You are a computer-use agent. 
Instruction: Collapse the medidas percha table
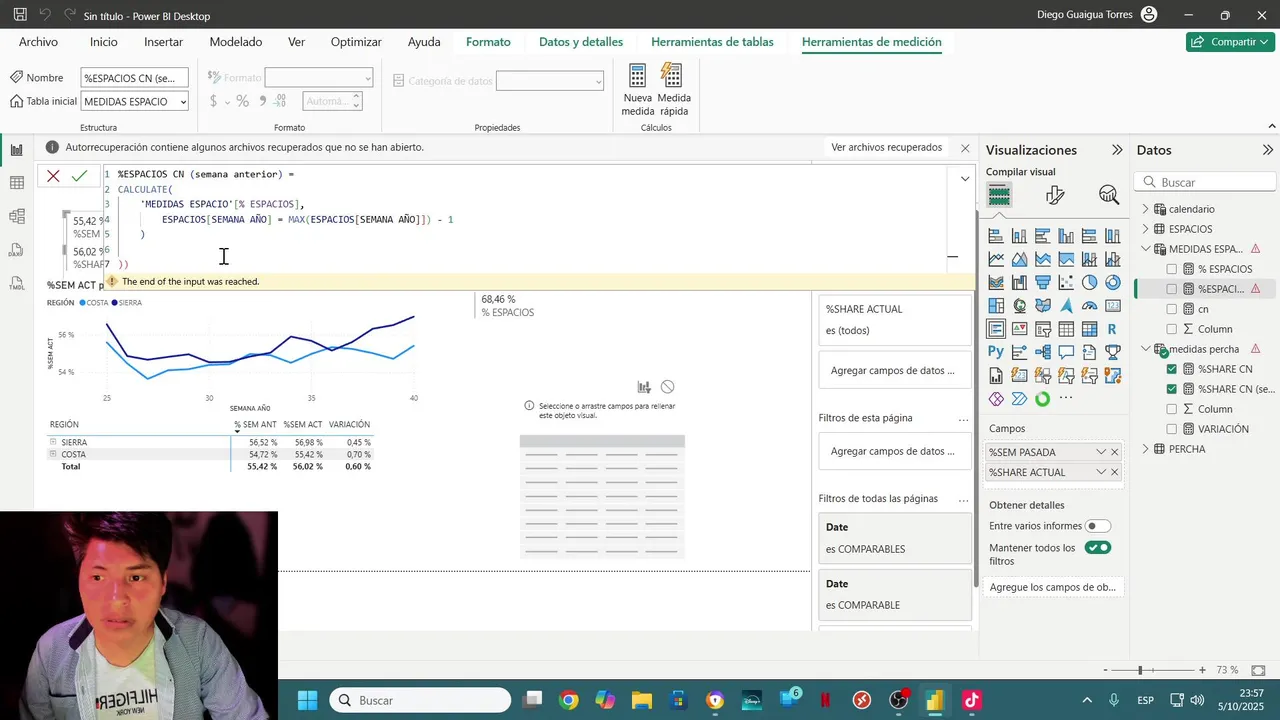click(x=1146, y=349)
